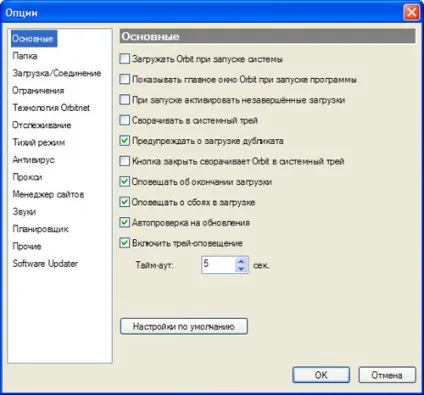Disable Автопроверка на обновления
This screenshot has width=424, height=395.
click(125, 222)
